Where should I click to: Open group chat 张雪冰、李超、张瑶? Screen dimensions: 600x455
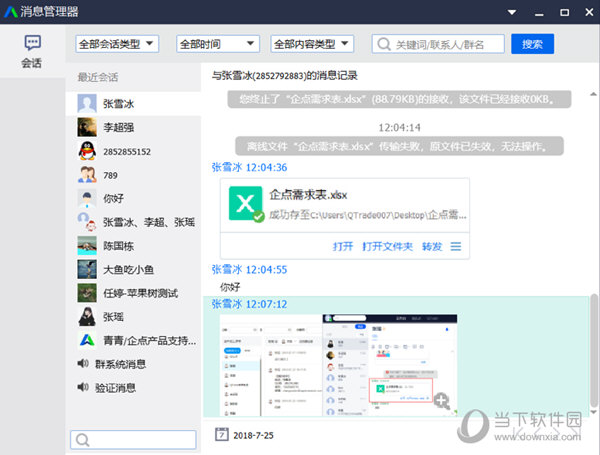(134, 222)
